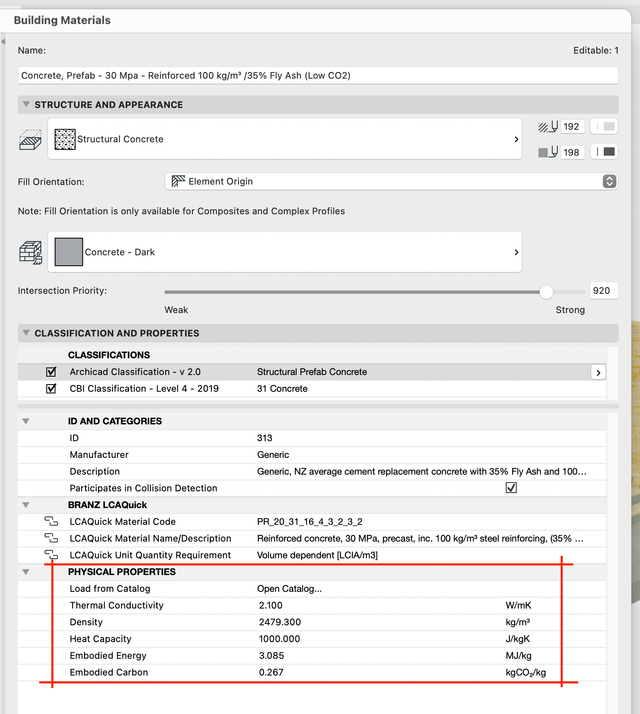Click the fill foreground pen icon next to 192

[548, 127]
